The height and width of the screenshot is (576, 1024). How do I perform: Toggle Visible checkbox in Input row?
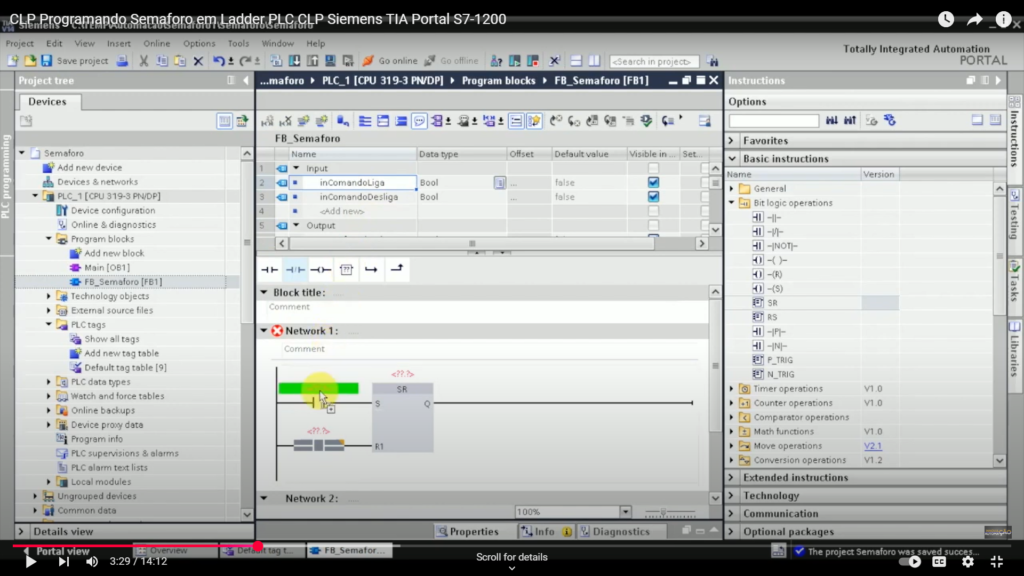[653, 168]
